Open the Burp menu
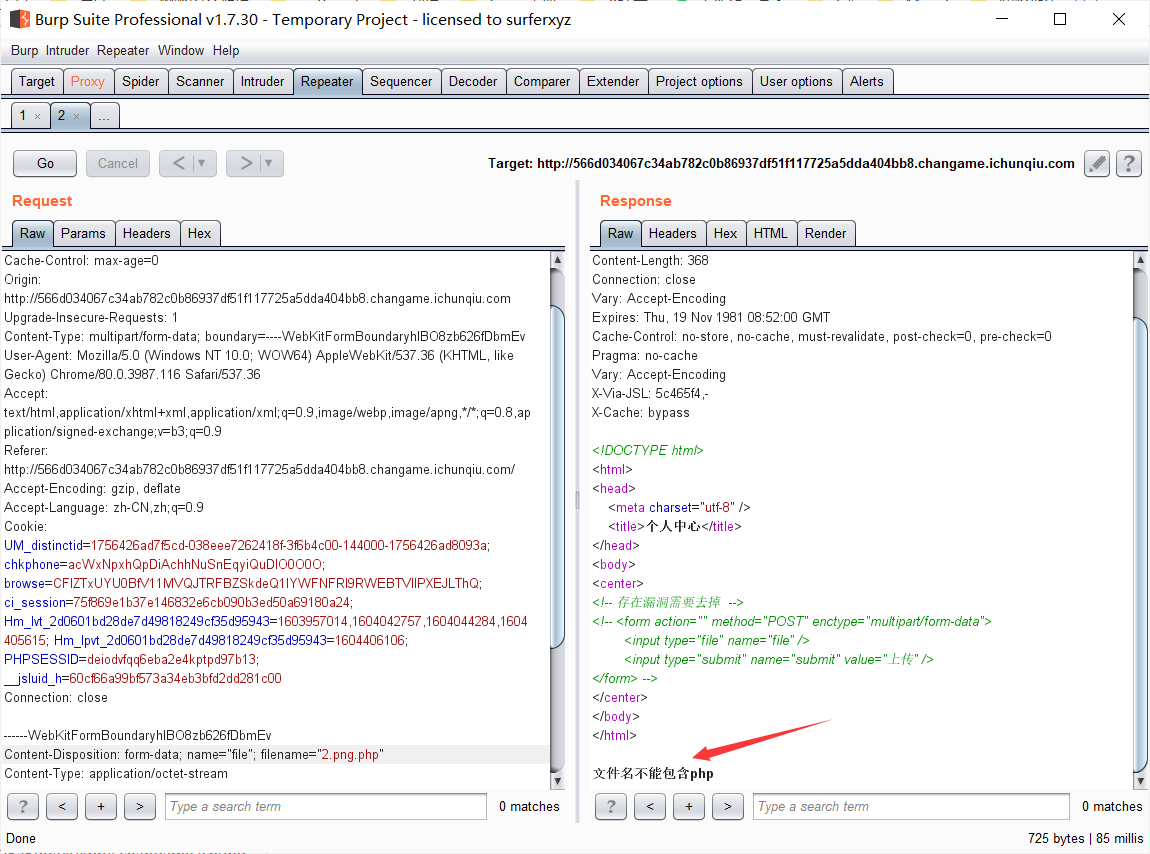The height and width of the screenshot is (854, 1150). click(24, 51)
